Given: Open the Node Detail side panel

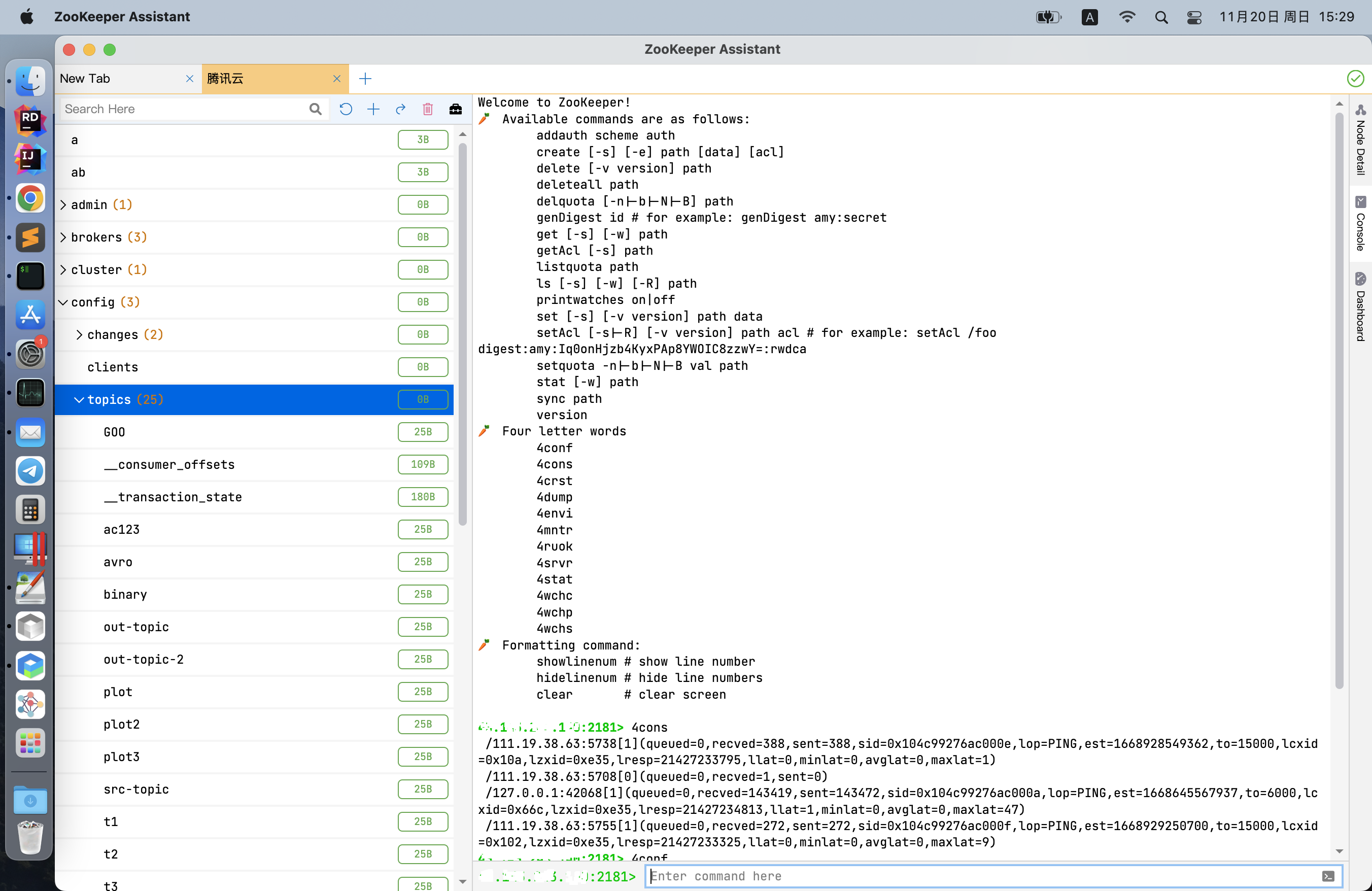Looking at the screenshot, I should [x=1360, y=140].
